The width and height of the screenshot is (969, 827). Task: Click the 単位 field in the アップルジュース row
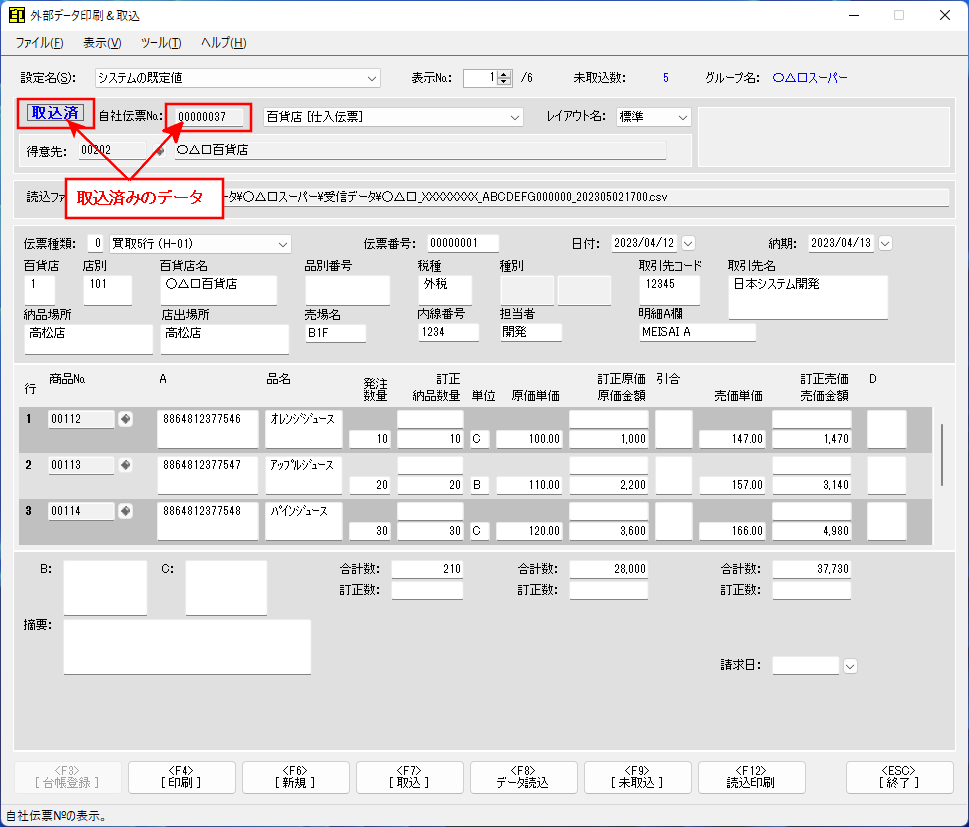480,485
